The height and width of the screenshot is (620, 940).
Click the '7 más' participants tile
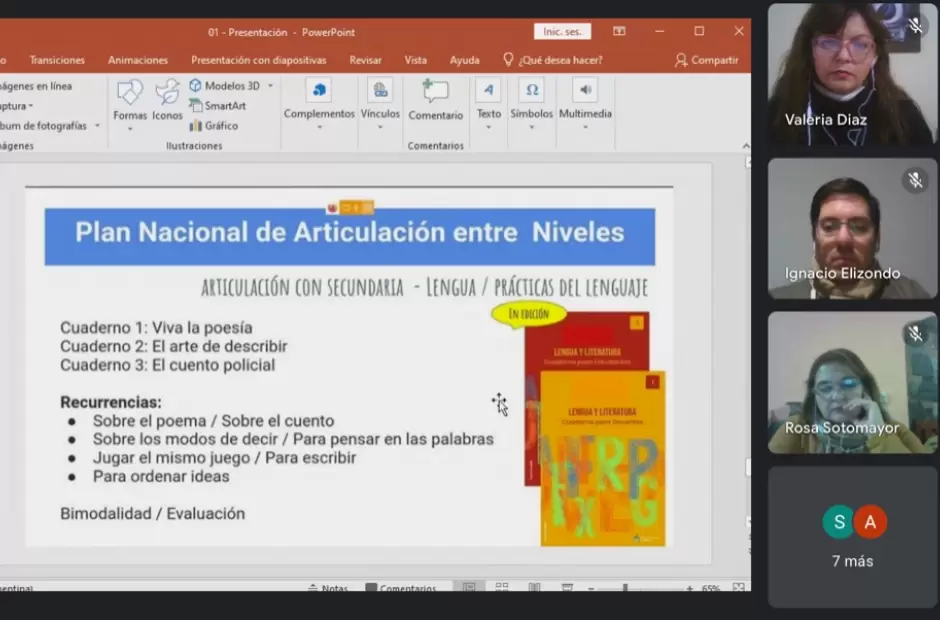click(853, 536)
